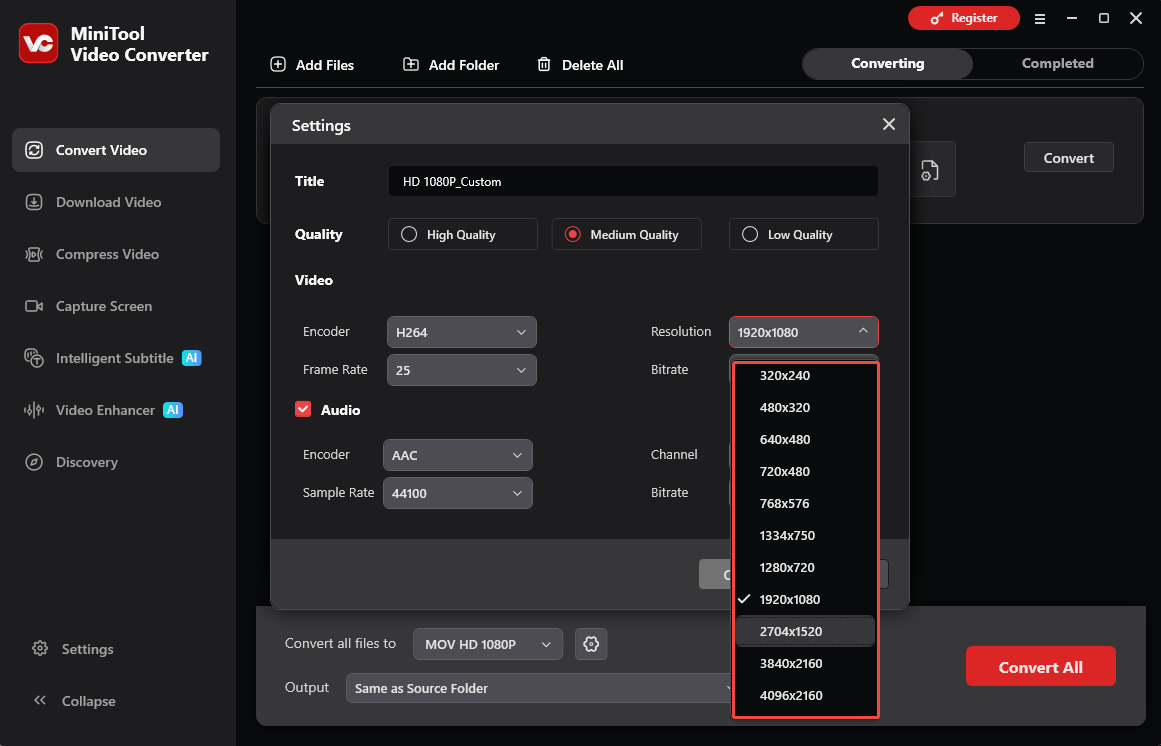1161x746 pixels.
Task: Choose 2704x1520 resolution from the list
Action: [805, 631]
